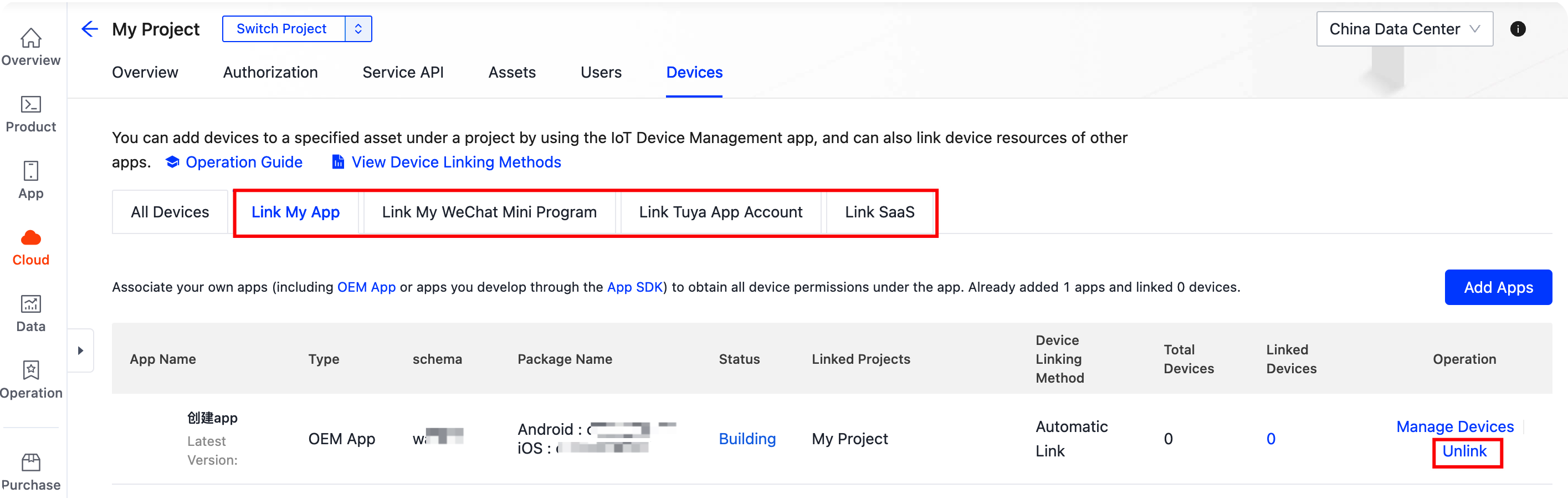Click the document icon beside View Device Linking Methods
The image size is (1568, 498).
[338, 162]
